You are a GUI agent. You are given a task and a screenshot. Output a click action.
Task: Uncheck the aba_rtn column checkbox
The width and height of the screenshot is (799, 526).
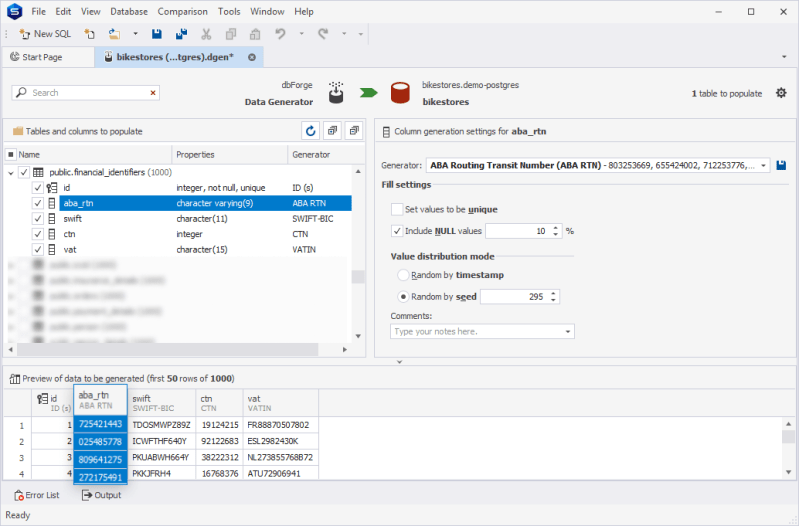38,203
